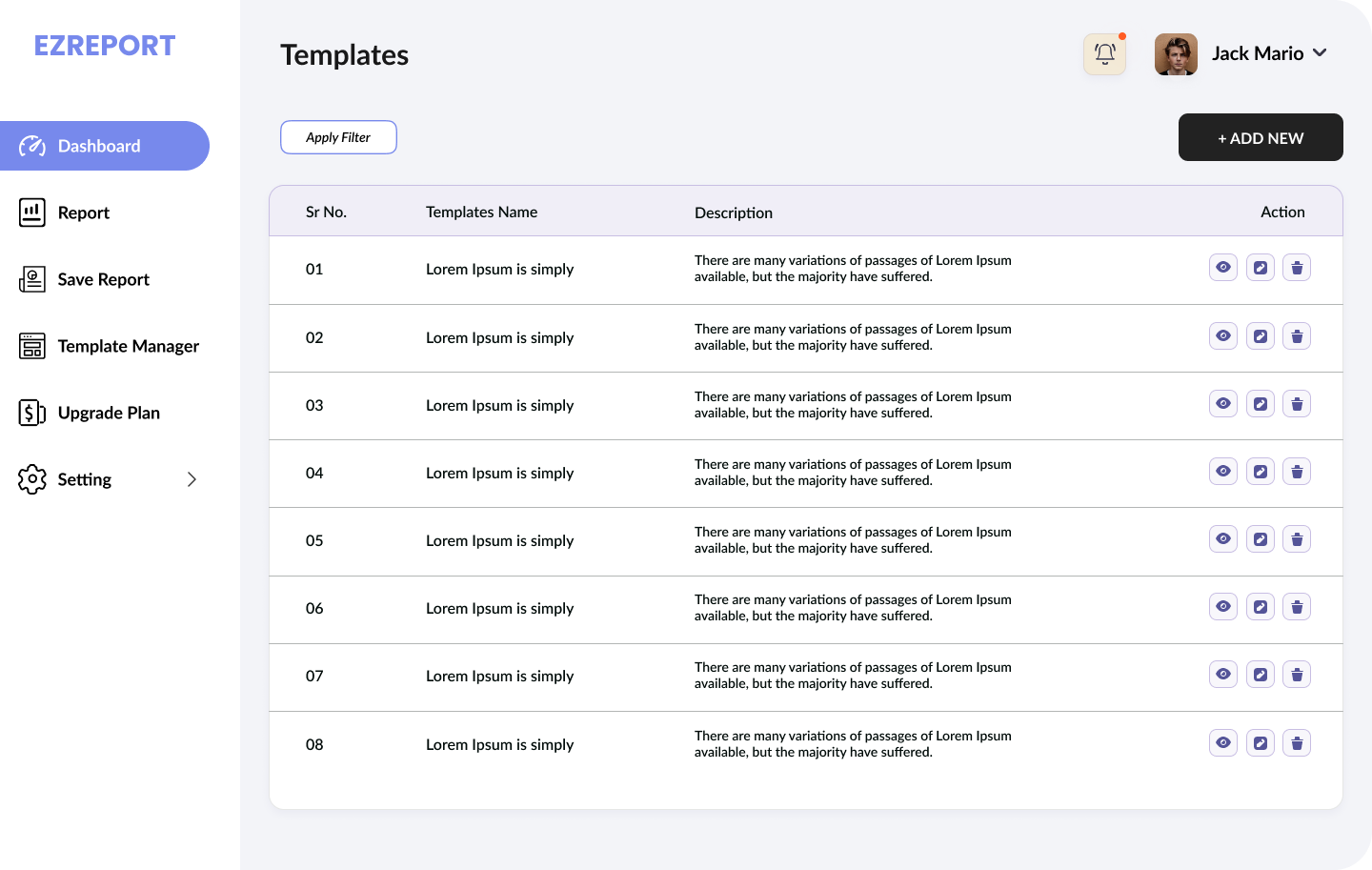Click the Save Report icon

[31, 279]
